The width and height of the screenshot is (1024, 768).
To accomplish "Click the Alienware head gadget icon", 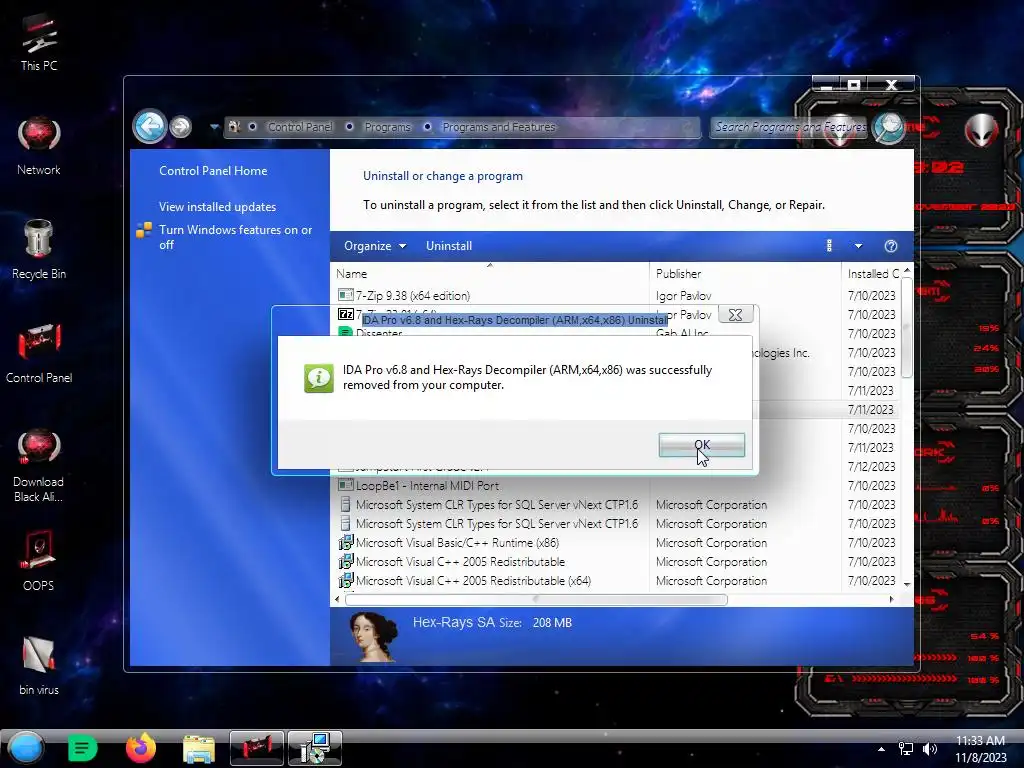I will [981, 131].
